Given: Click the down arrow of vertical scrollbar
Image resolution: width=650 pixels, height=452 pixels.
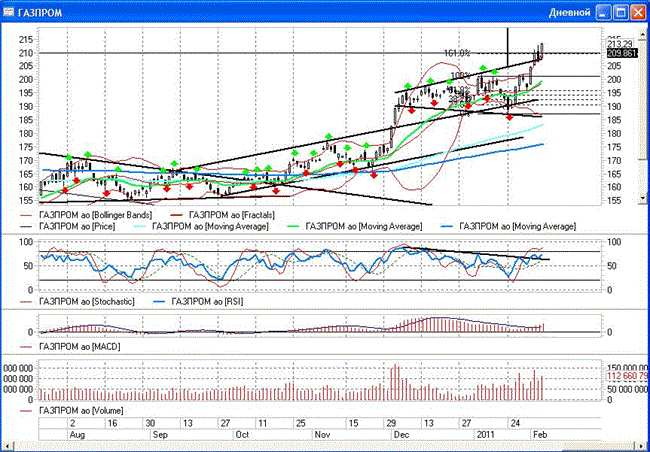Looking at the screenshot, I should pyautogui.click(x=645, y=199).
